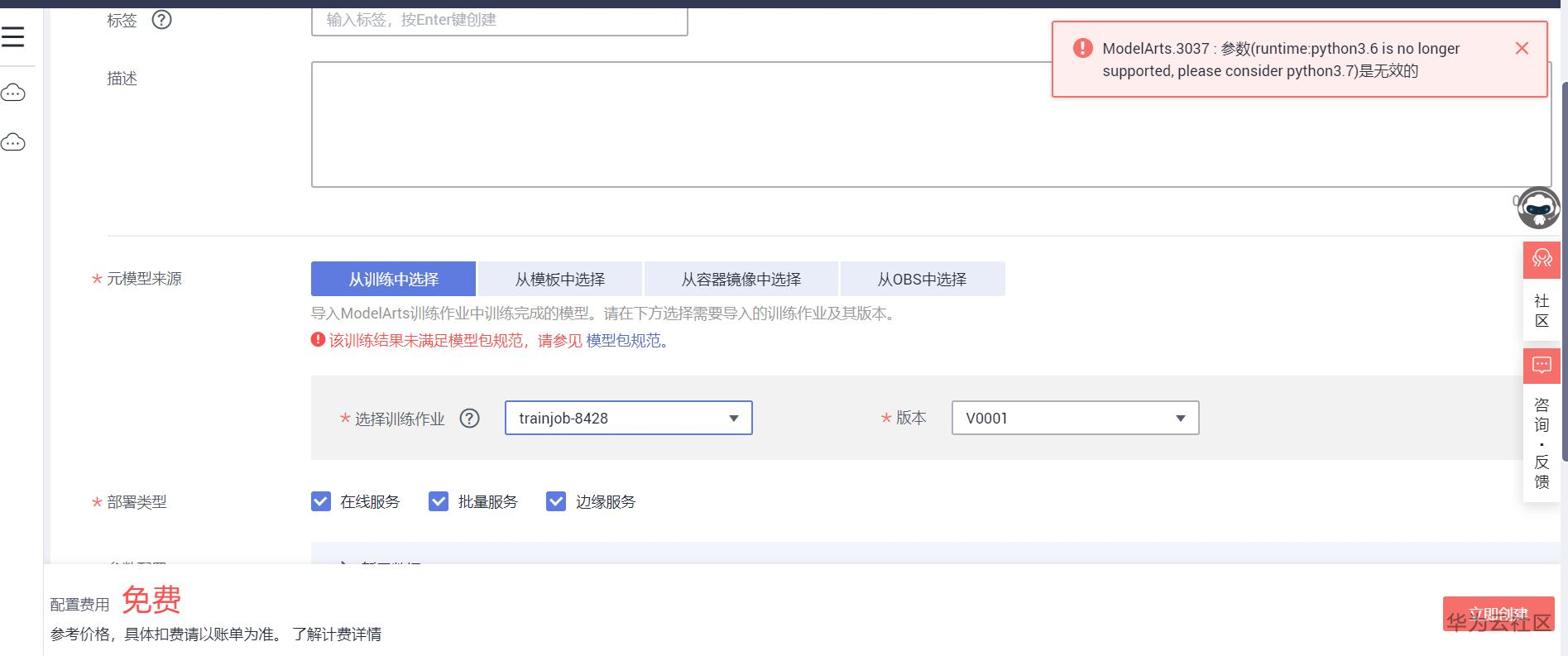Click the lower cloud service sidebar icon
Image resolution: width=1568 pixels, height=656 pixels.
(13, 142)
